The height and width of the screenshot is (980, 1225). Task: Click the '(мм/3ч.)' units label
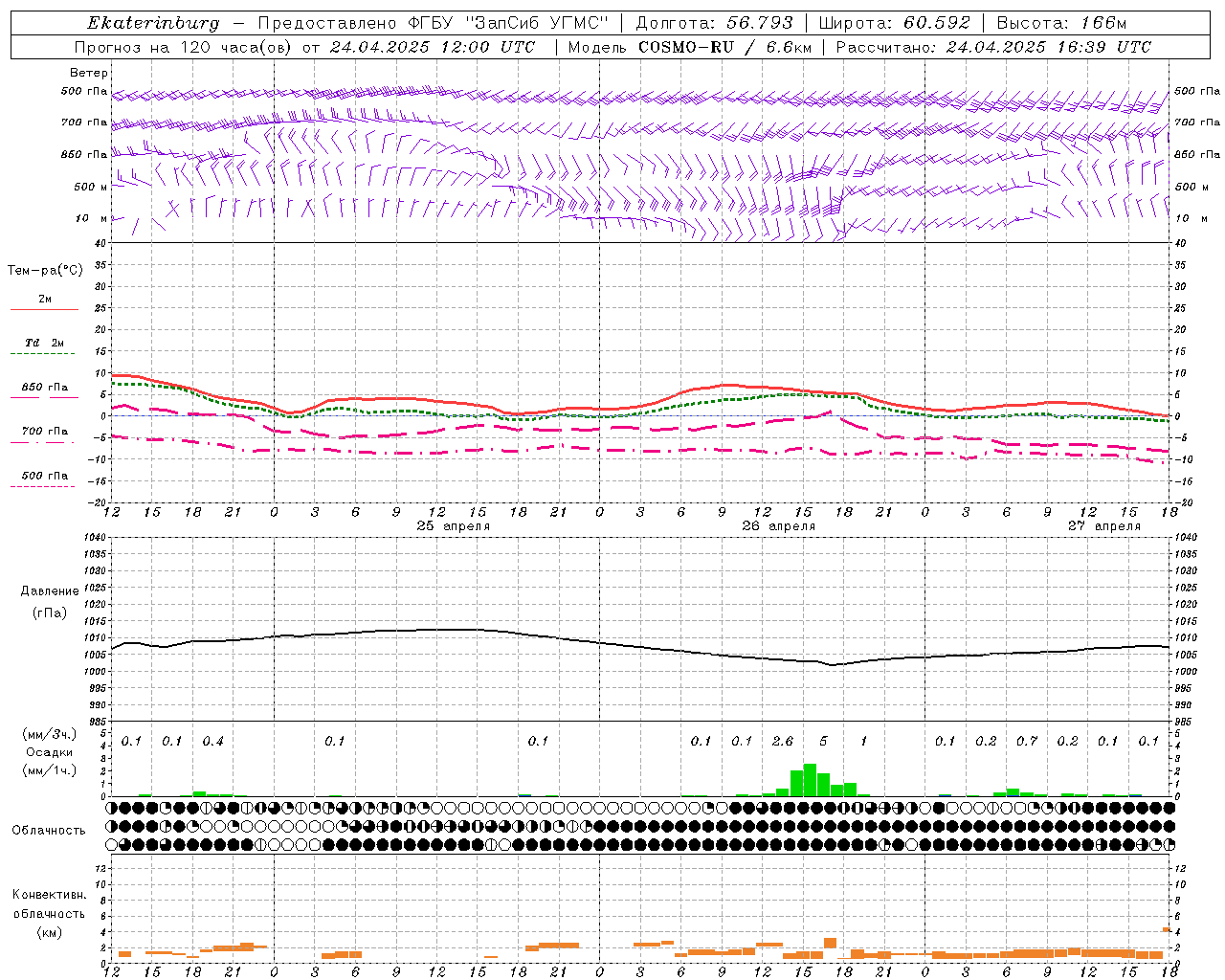(49, 734)
